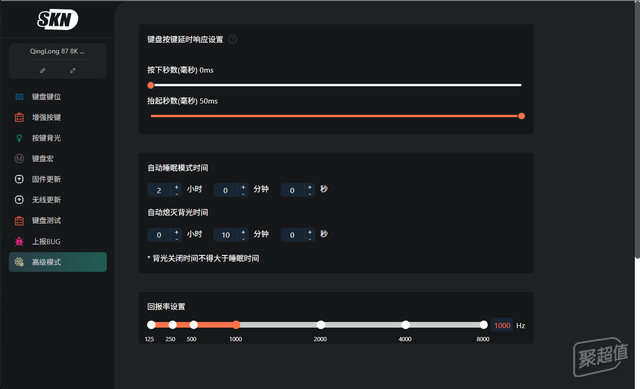Increase sleep hours with the plus button
The height and width of the screenshot is (389, 640).
[x=176, y=187]
